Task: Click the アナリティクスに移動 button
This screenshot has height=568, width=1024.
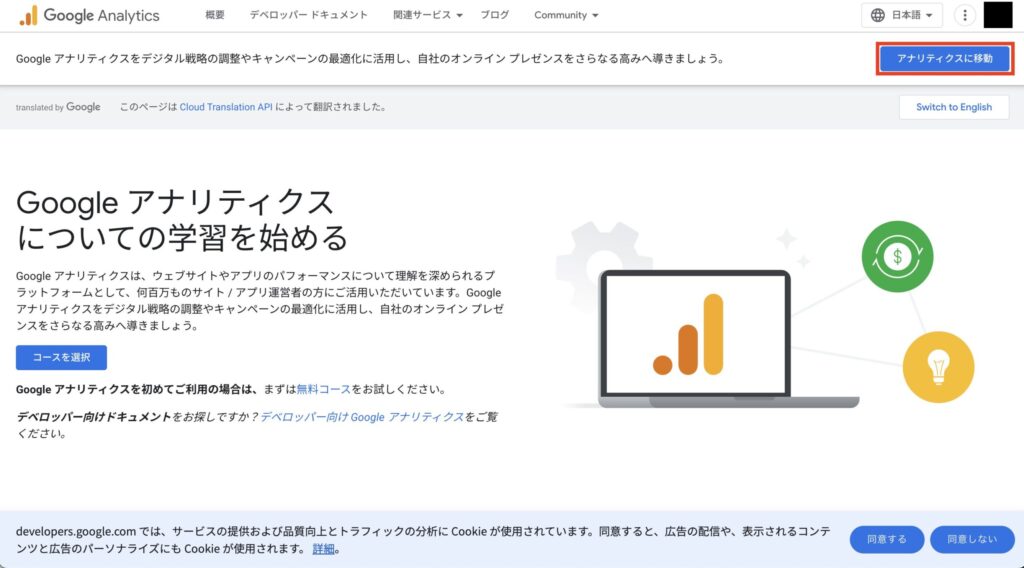Action: point(944,59)
